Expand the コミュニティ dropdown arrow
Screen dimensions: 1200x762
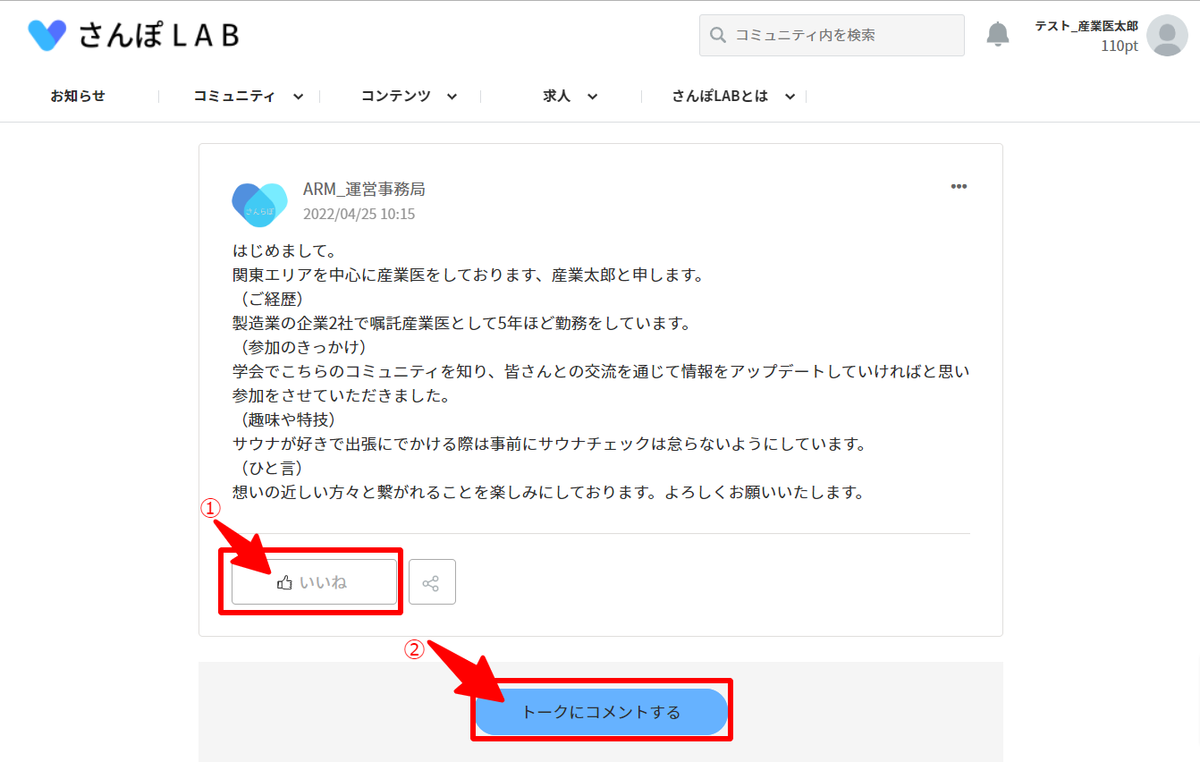(x=298, y=97)
